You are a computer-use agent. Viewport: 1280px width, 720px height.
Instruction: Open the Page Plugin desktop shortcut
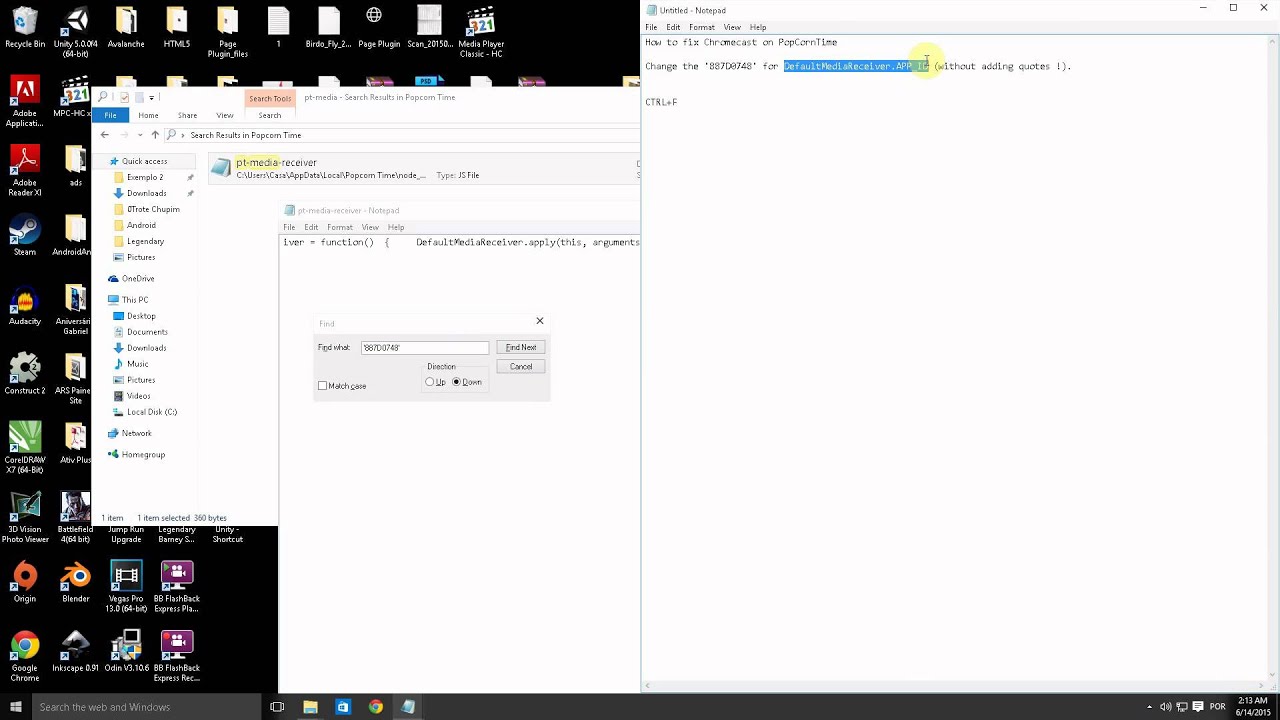pyautogui.click(x=379, y=27)
